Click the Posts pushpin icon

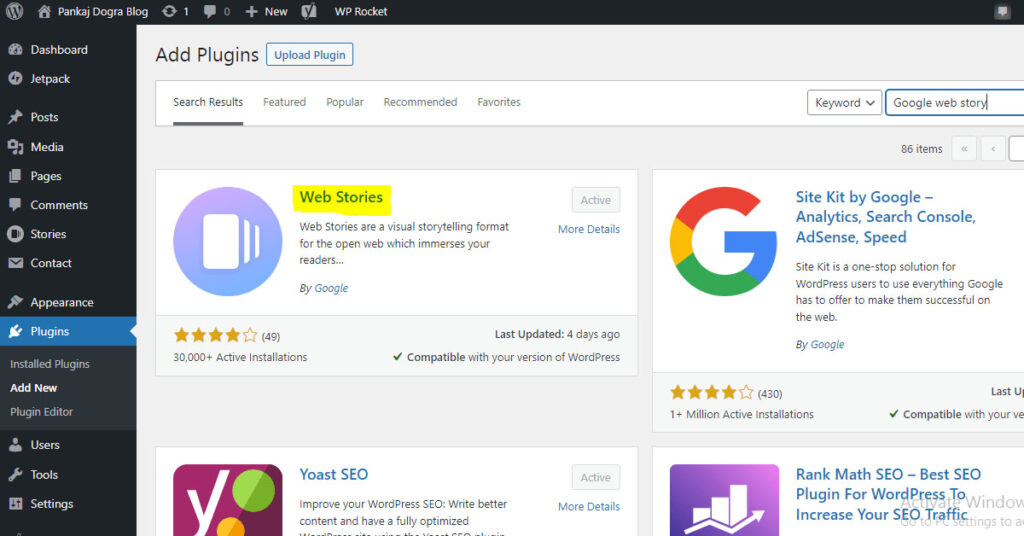[16, 117]
